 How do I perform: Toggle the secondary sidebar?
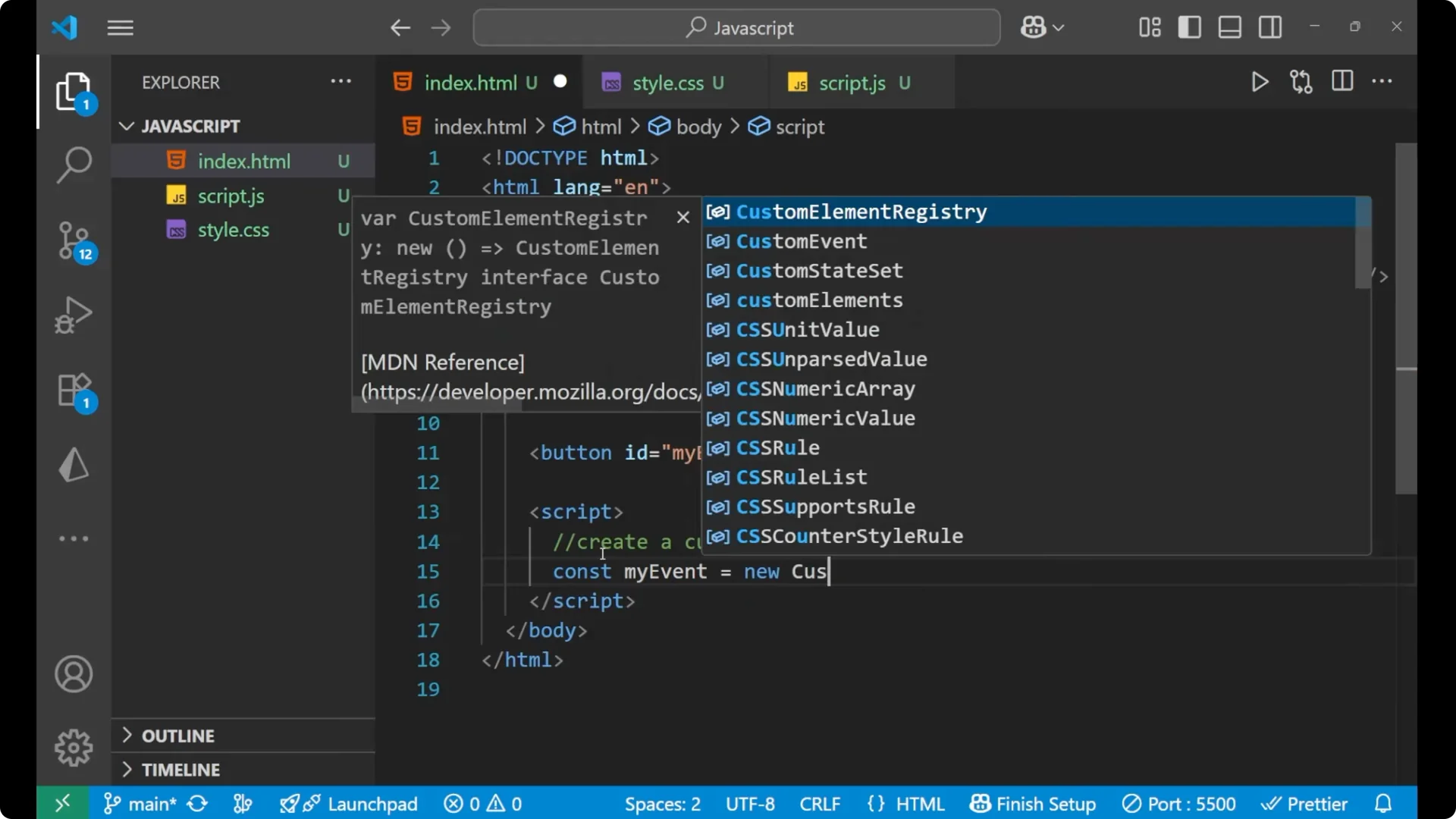[x=1270, y=27]
